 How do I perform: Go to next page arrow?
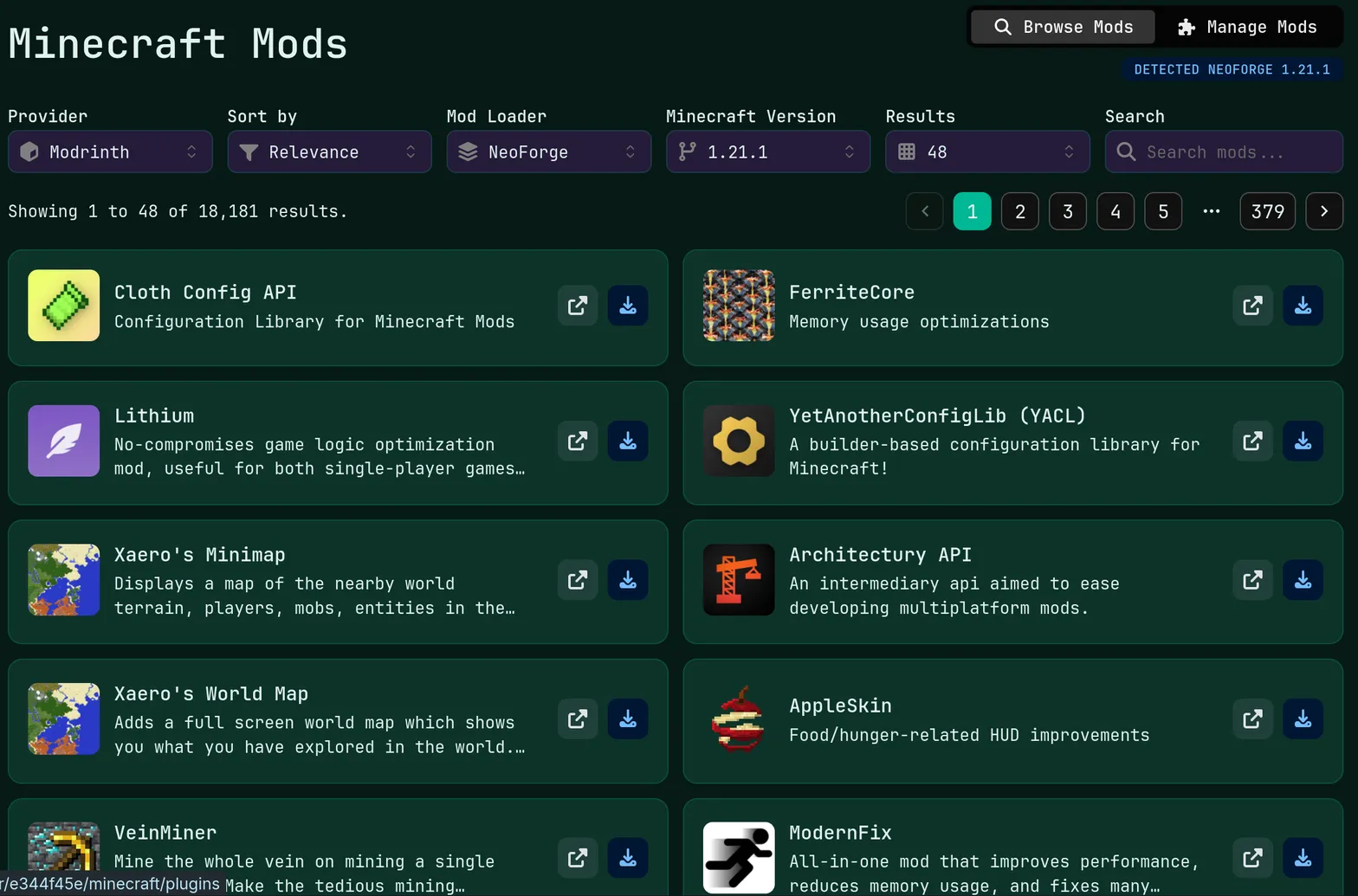click(x=1324, y=211)
